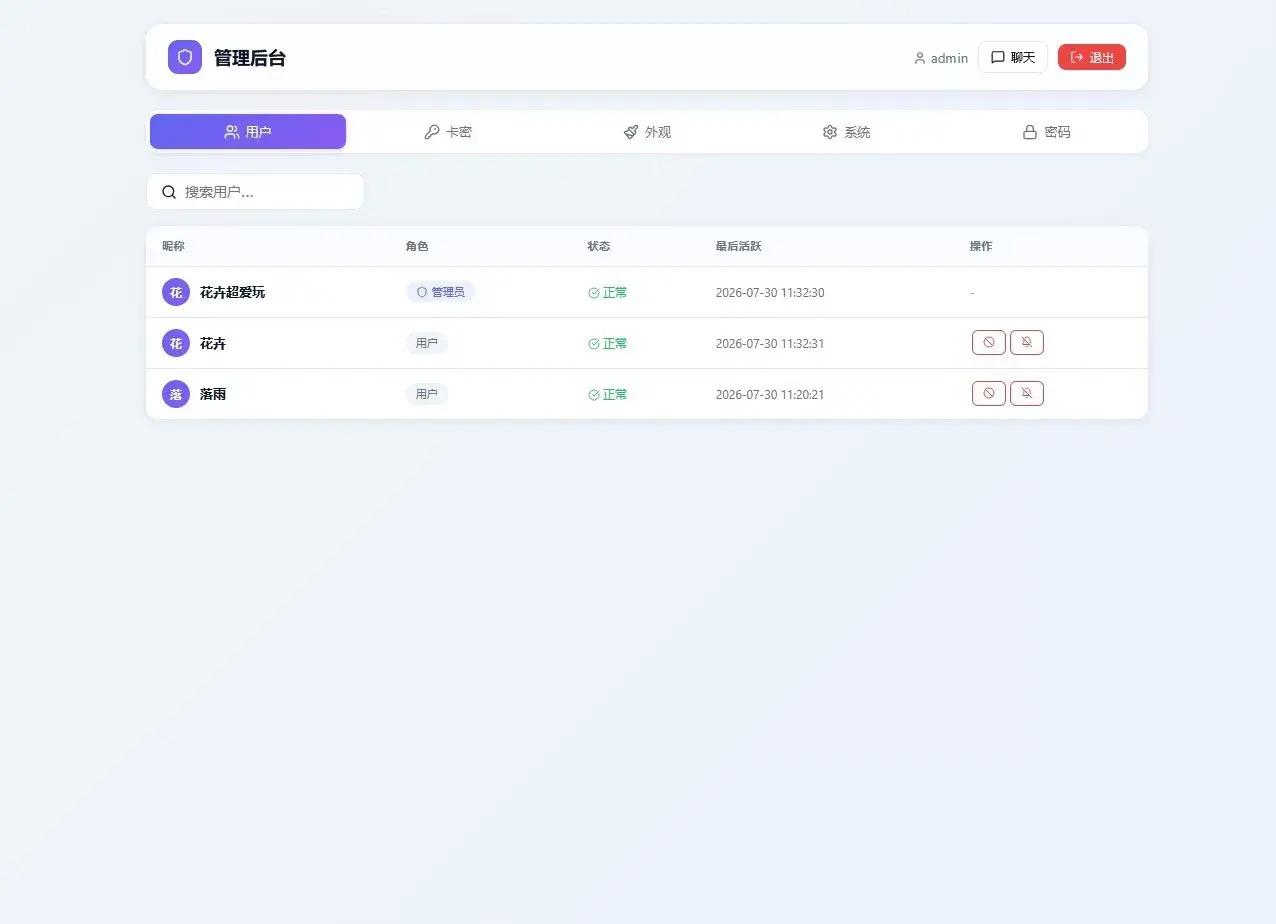Open the 外观 appearance tab
Screen dimensions: 1276x924
pyautogui.click(x=648, y=132)
